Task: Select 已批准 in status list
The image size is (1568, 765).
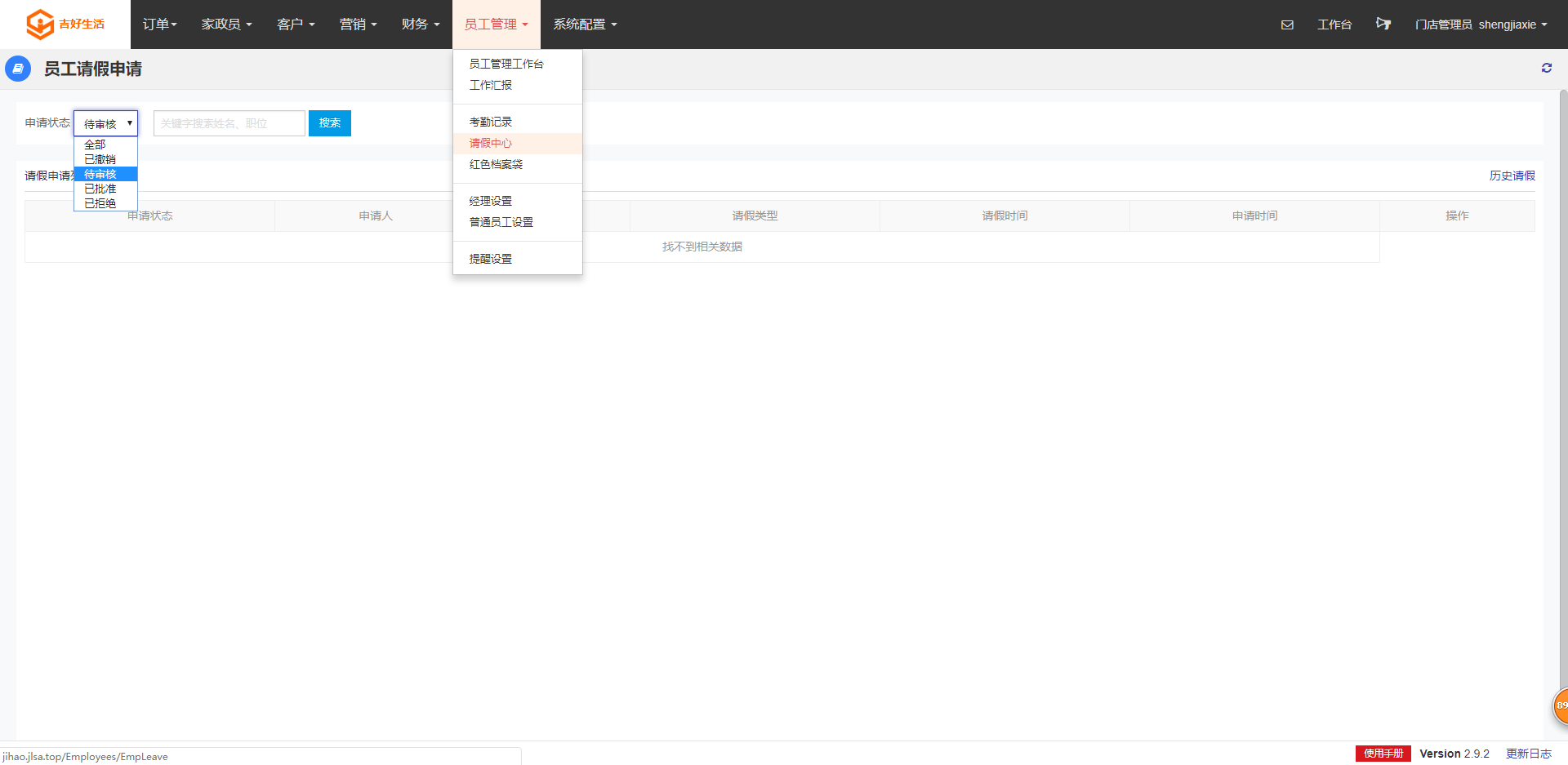Action: pyautogui.click(x=106, y=189)
